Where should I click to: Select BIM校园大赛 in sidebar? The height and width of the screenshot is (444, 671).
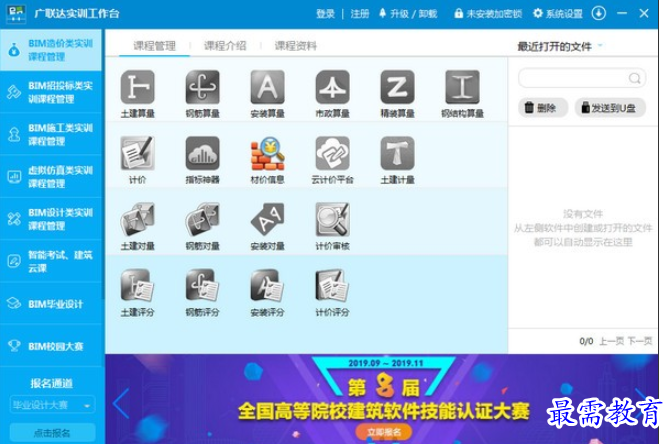51,346
